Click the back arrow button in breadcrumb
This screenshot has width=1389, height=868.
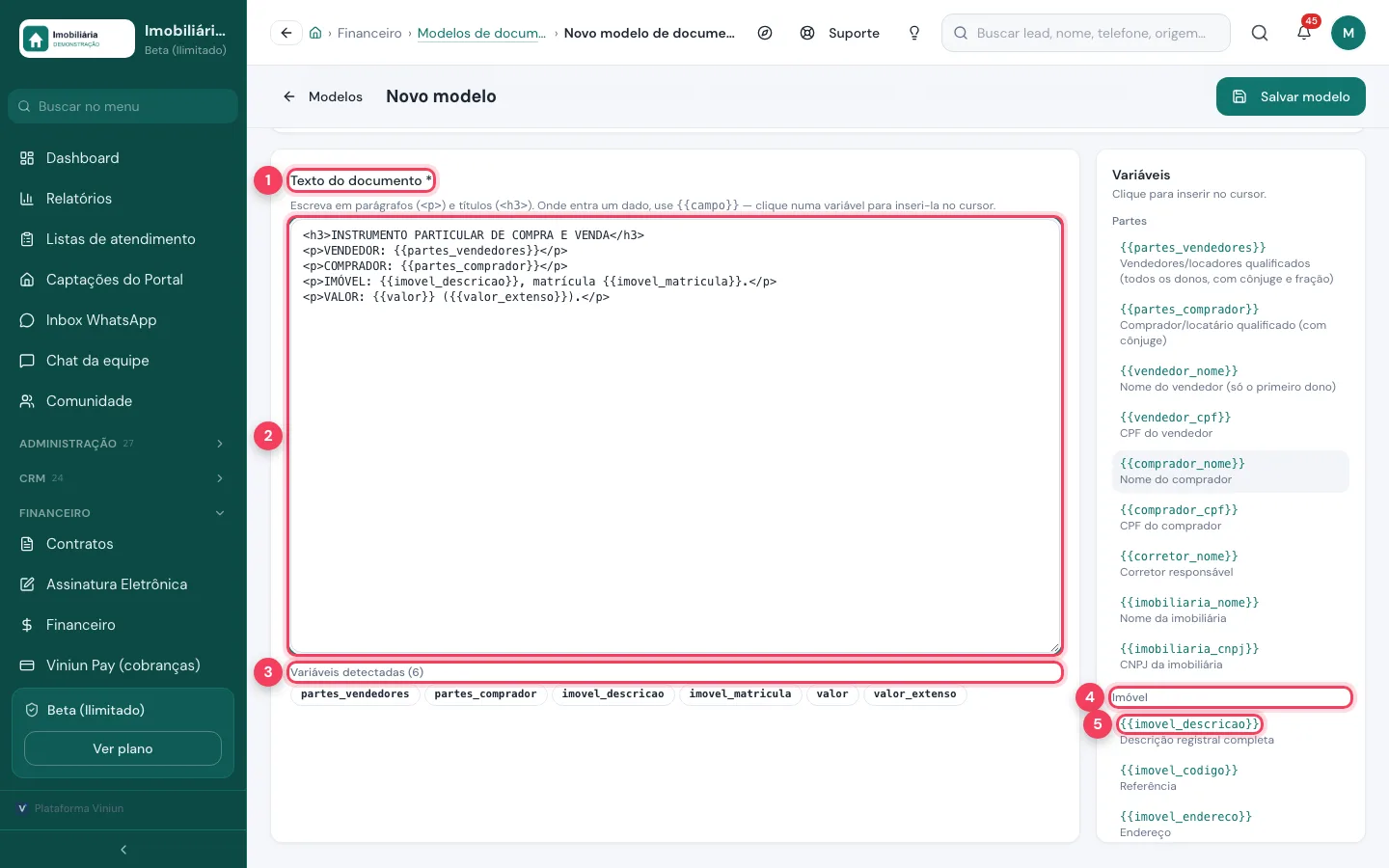pyautogui.click(x=286, y=33)
